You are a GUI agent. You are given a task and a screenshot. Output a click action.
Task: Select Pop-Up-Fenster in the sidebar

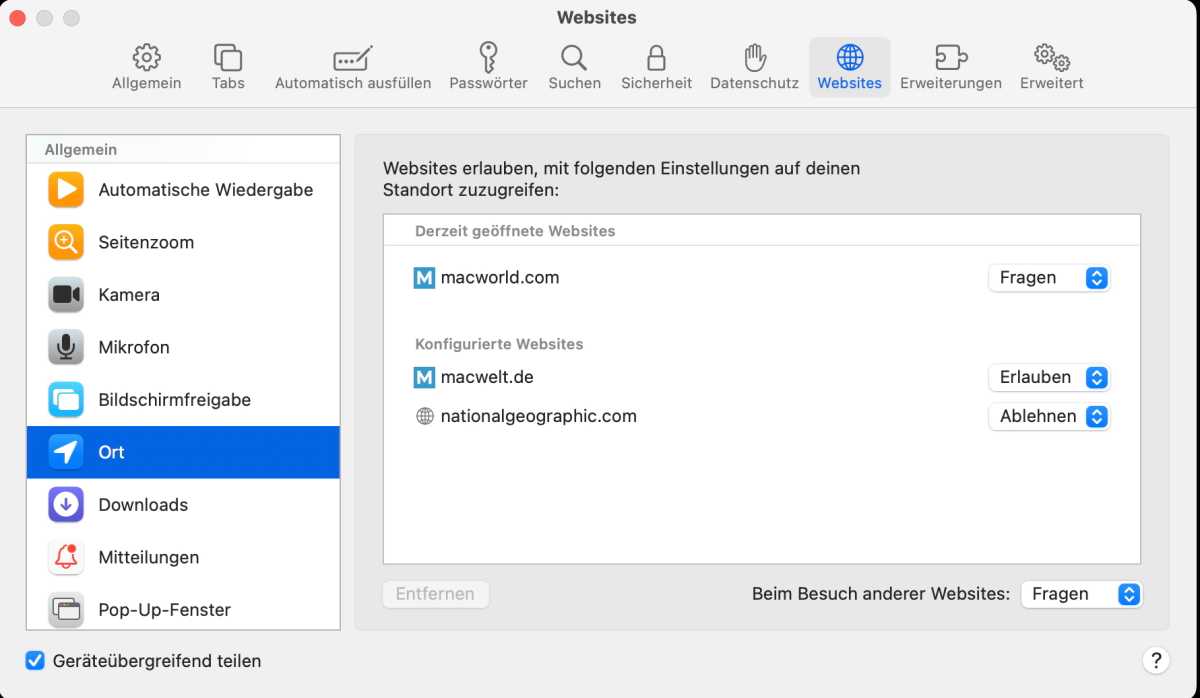point(164,609)
